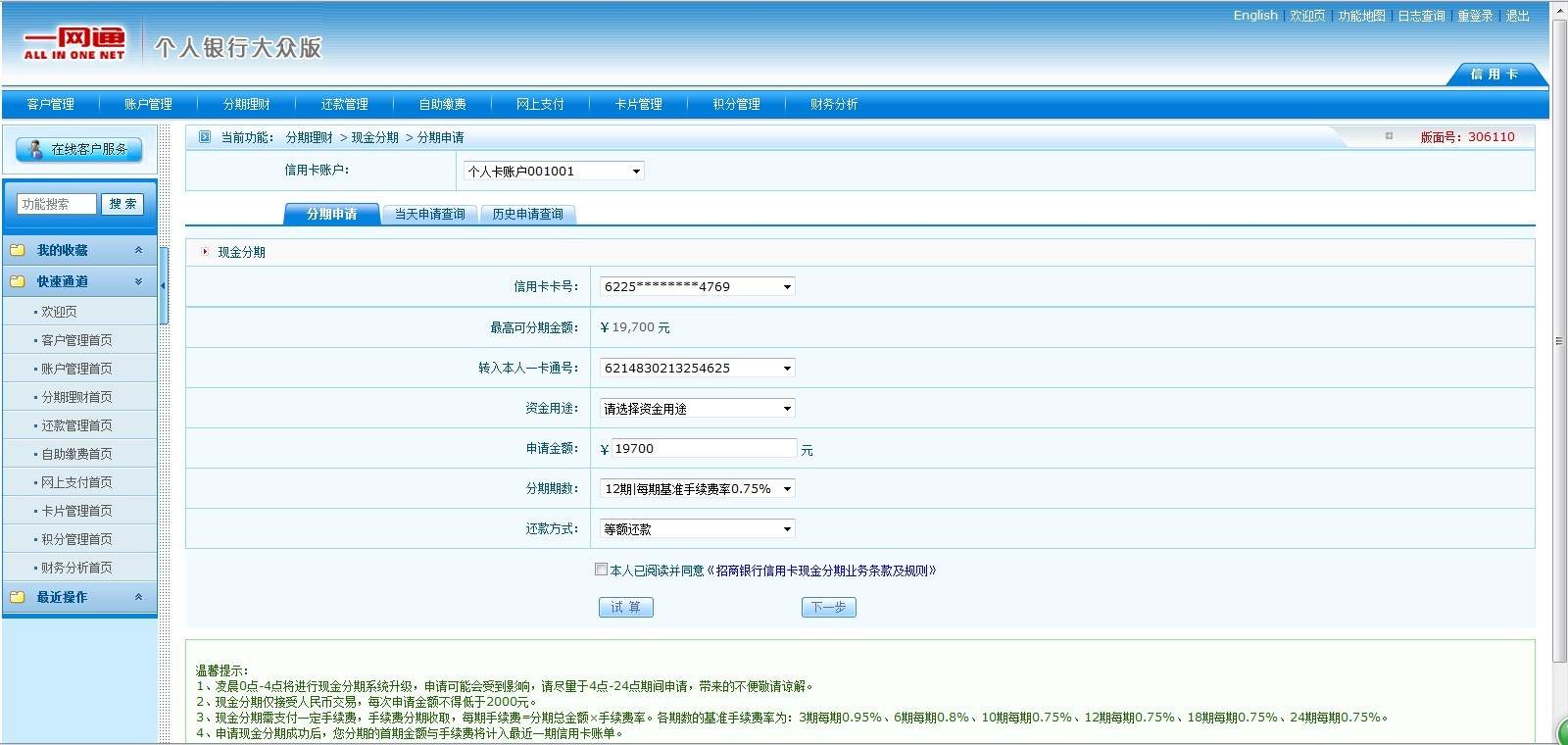Select the 信用卡 tab at top right
The height and width of the screenshot is (745, 1568).
[1494, 74]
